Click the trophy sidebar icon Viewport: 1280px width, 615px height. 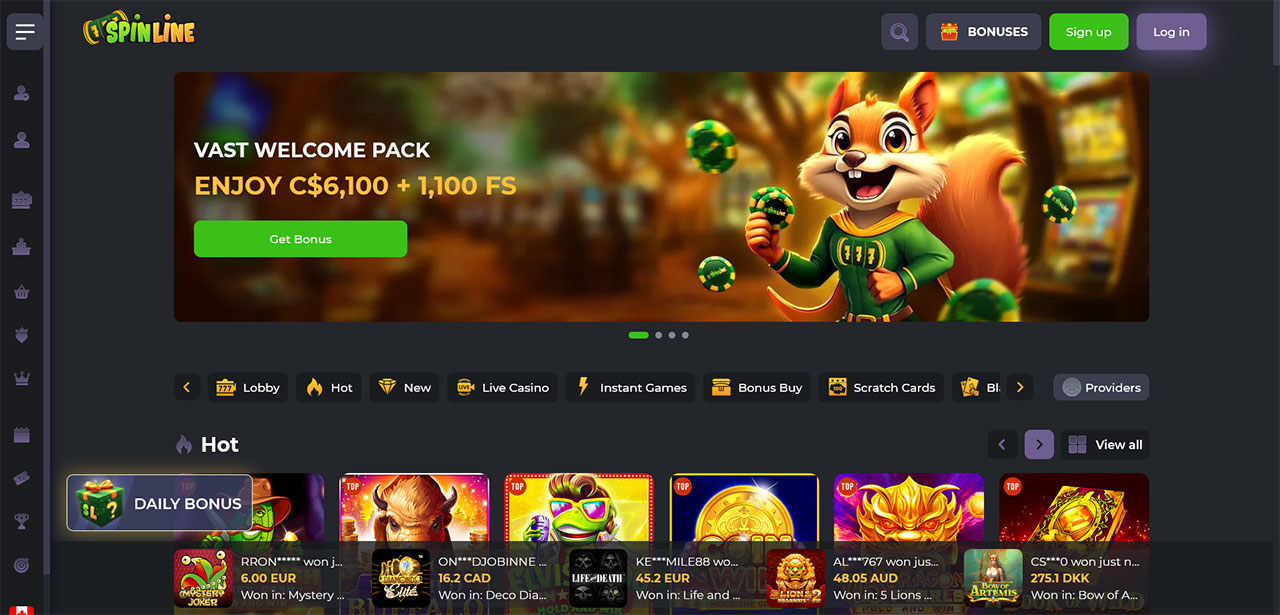click(x=22, y=521)
